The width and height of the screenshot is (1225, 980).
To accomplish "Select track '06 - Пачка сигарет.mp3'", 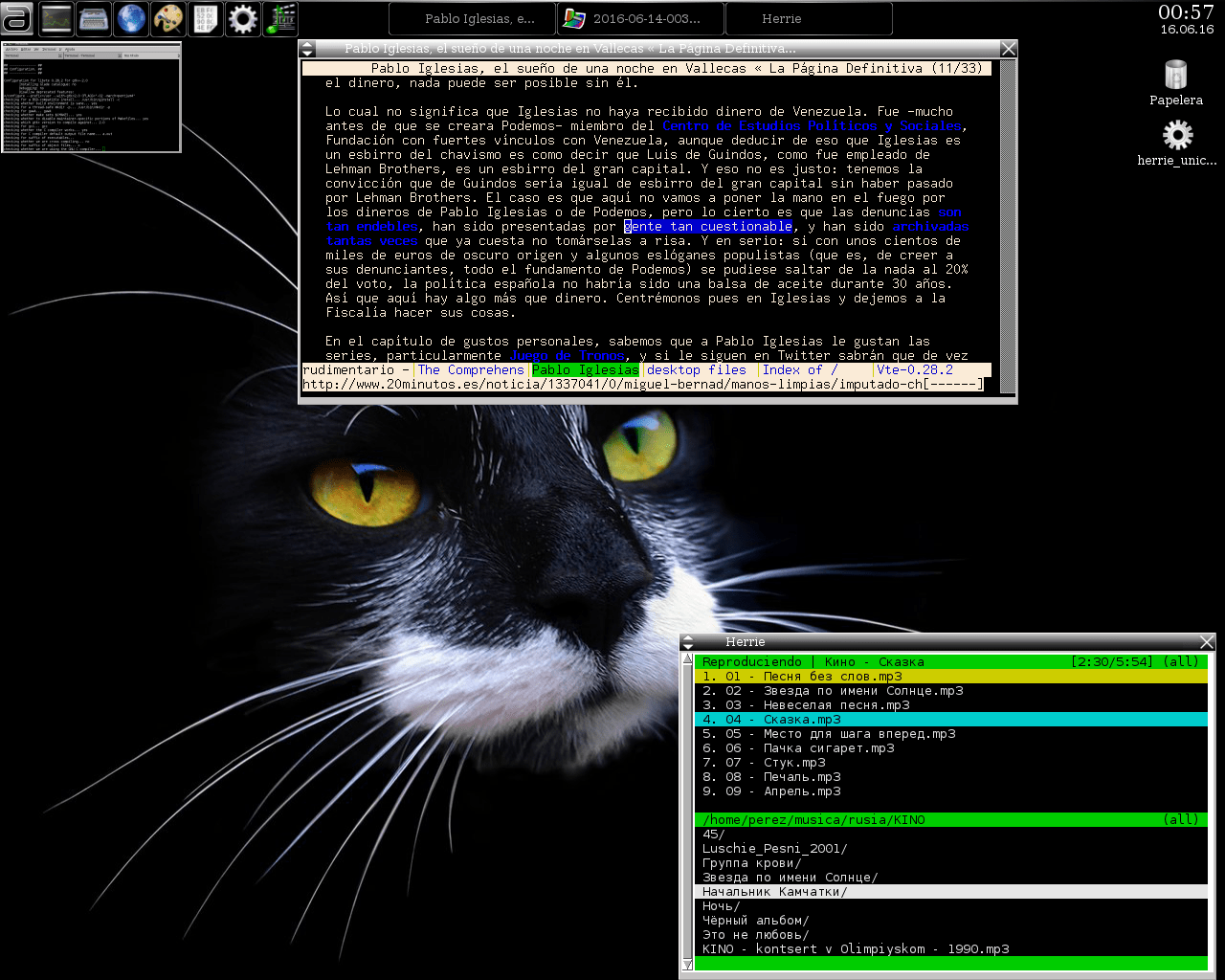I will point(951,748).
